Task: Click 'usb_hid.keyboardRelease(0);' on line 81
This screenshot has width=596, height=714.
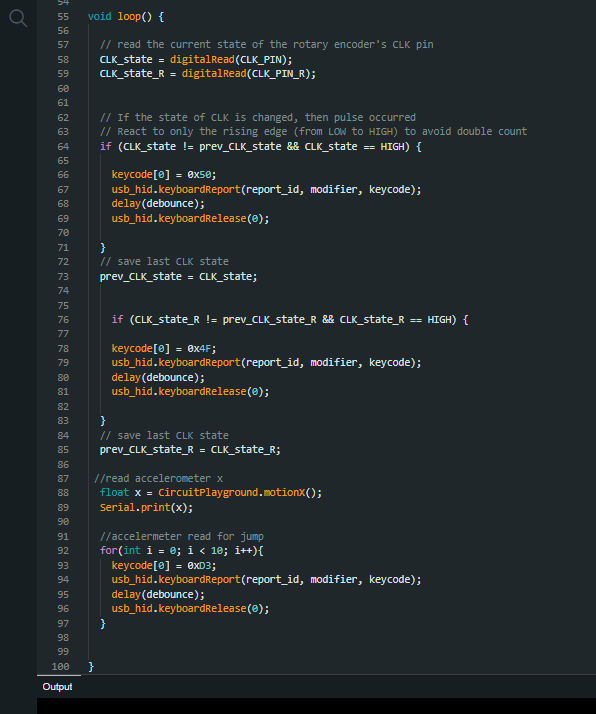Action: (190, 392)
